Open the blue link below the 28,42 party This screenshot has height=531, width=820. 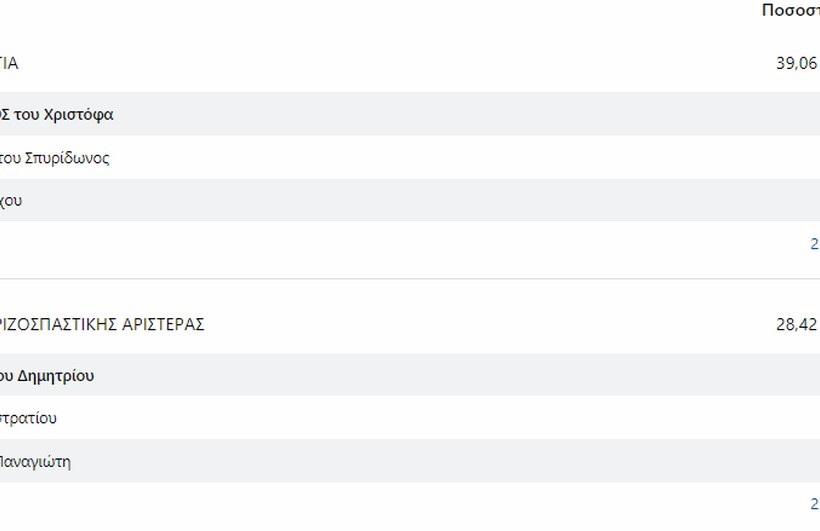814,504
